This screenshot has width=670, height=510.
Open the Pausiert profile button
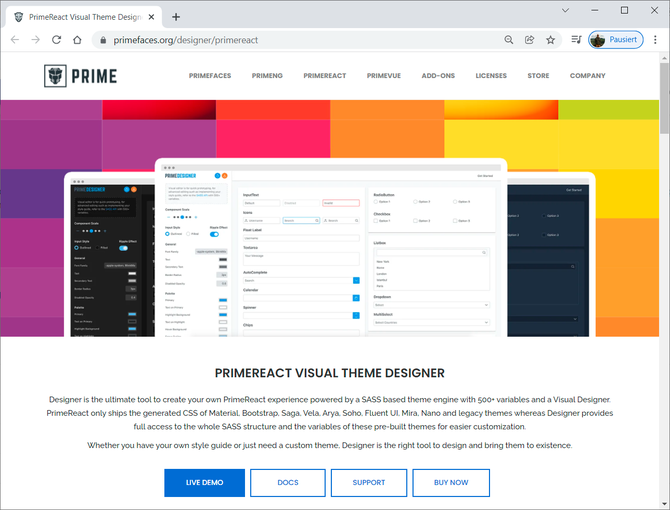616,40
